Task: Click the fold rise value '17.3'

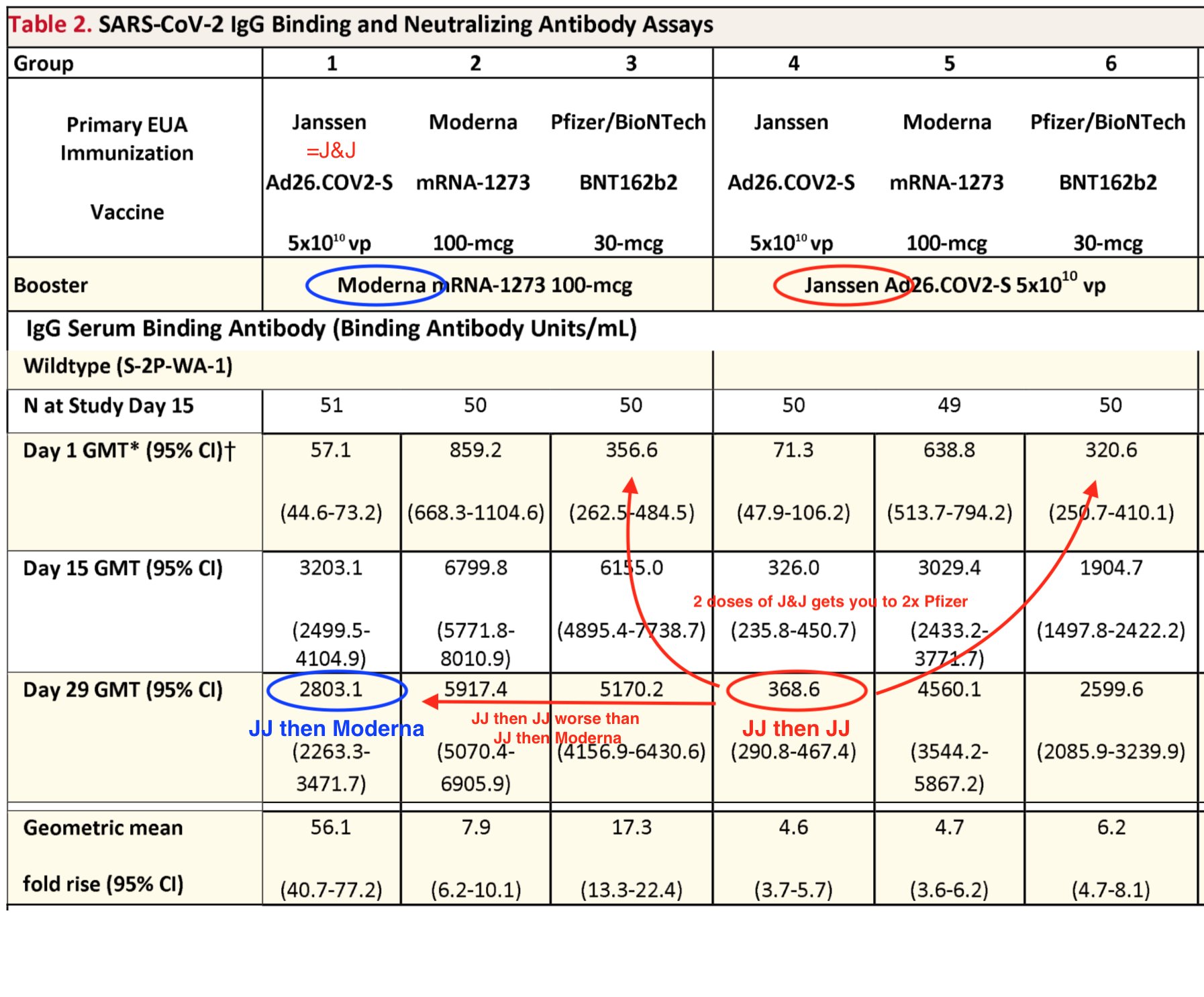Action: pos(632,827)
